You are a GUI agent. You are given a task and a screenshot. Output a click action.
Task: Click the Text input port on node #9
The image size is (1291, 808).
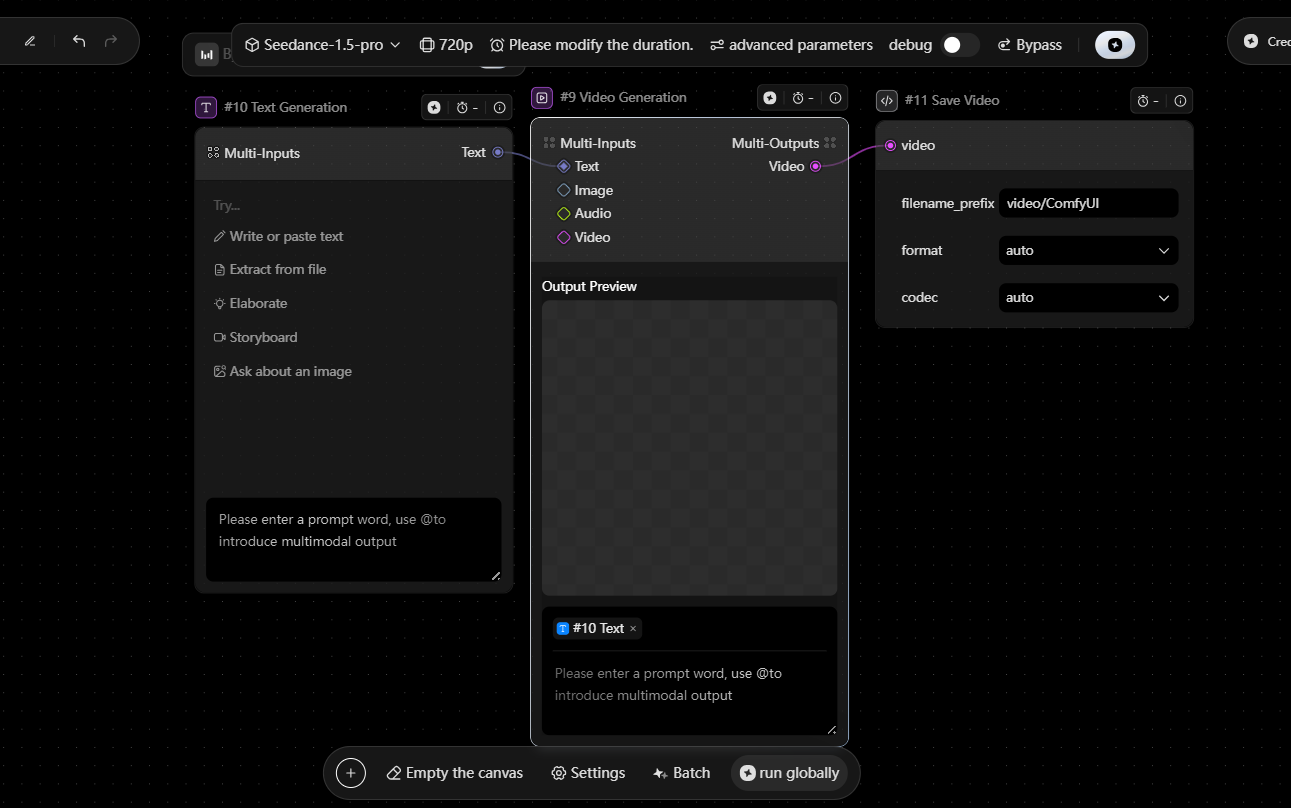click(x=564, y=166)
